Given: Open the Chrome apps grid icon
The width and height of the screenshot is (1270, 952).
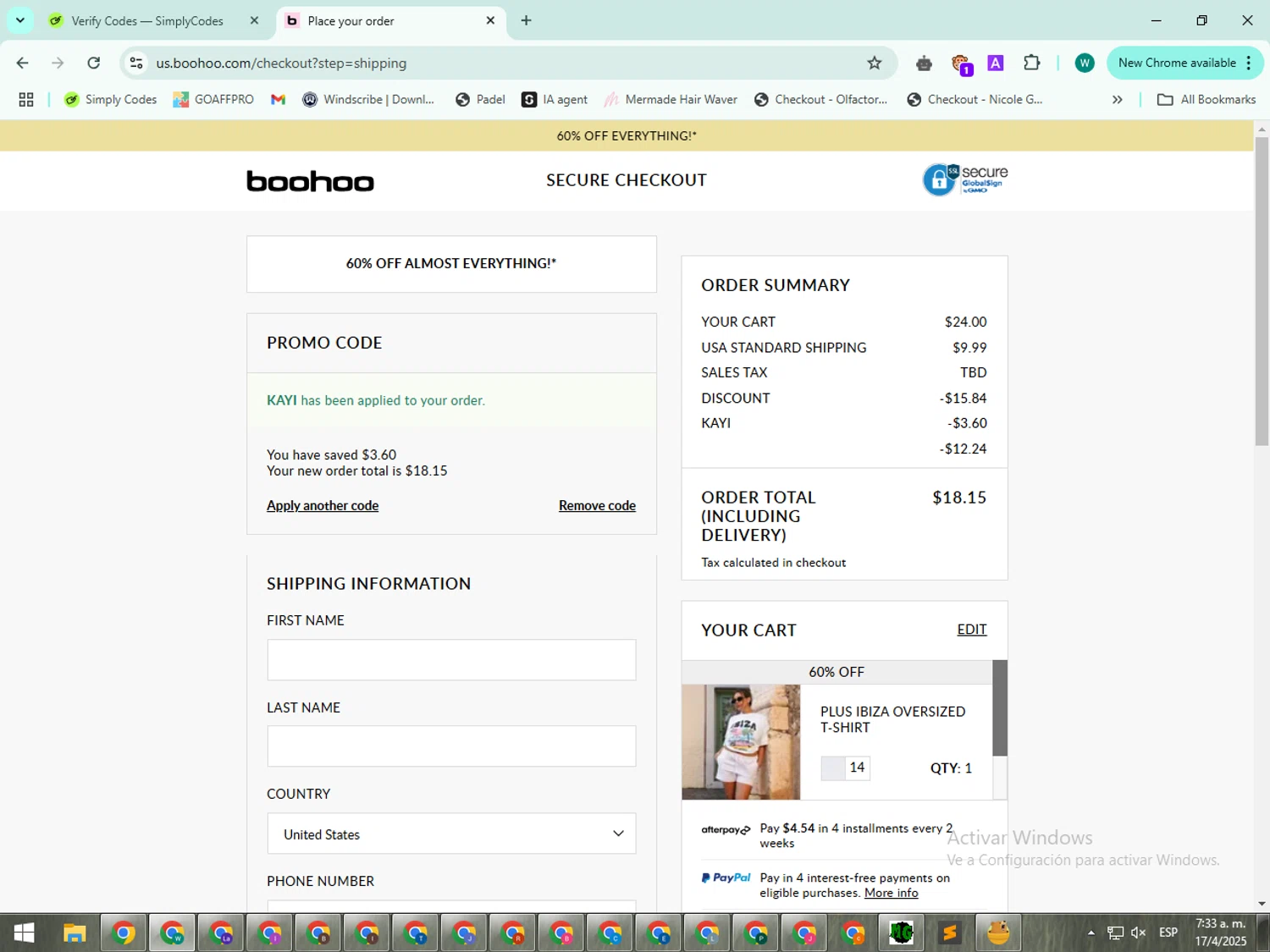Looking at the screenshot, I should 26,100.
